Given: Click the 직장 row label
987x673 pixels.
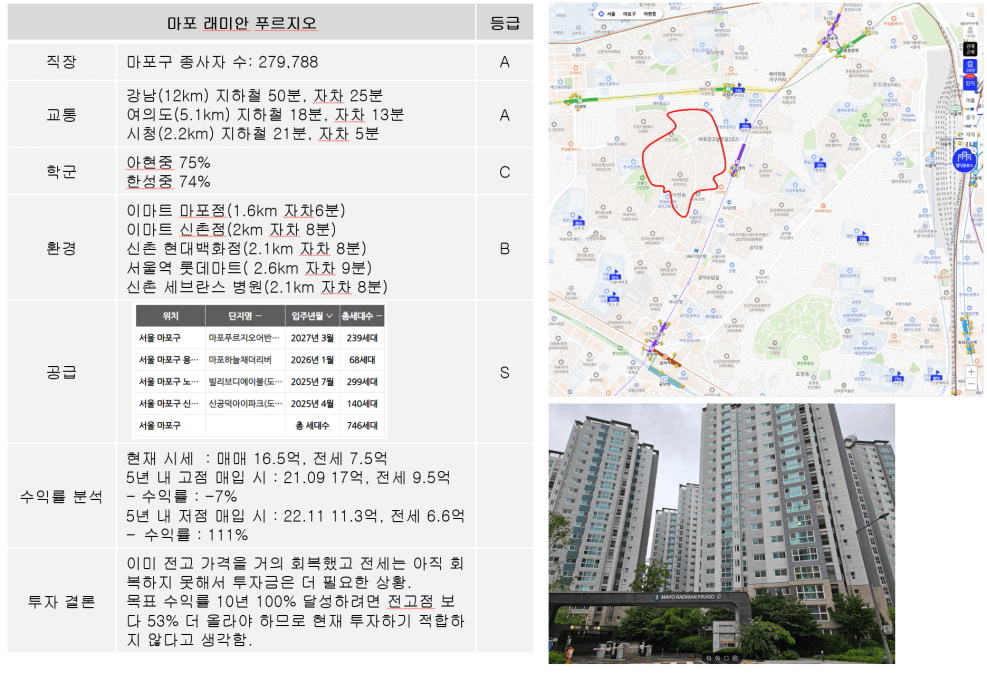Looking at the screenshot, I should pyautogui.click(x=61, y=62).
